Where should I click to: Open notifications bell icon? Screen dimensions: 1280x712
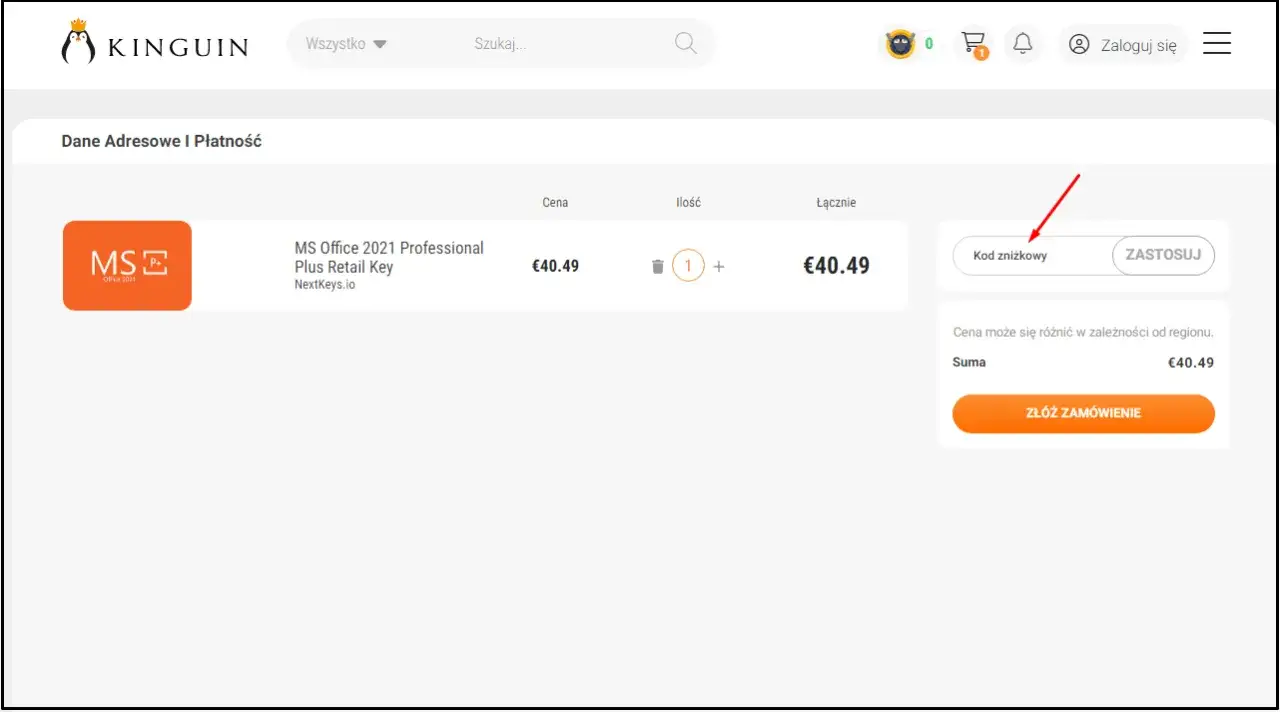click(x=1022, y=44)
